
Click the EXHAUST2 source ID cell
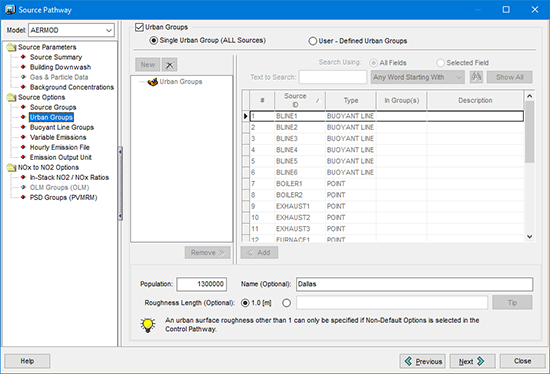pyautogui.click(x=300, y=218)
